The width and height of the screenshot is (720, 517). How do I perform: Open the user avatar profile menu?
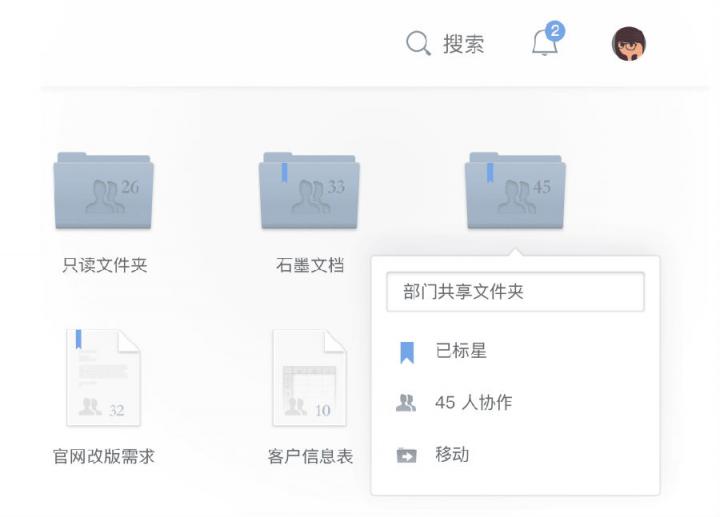629,44
